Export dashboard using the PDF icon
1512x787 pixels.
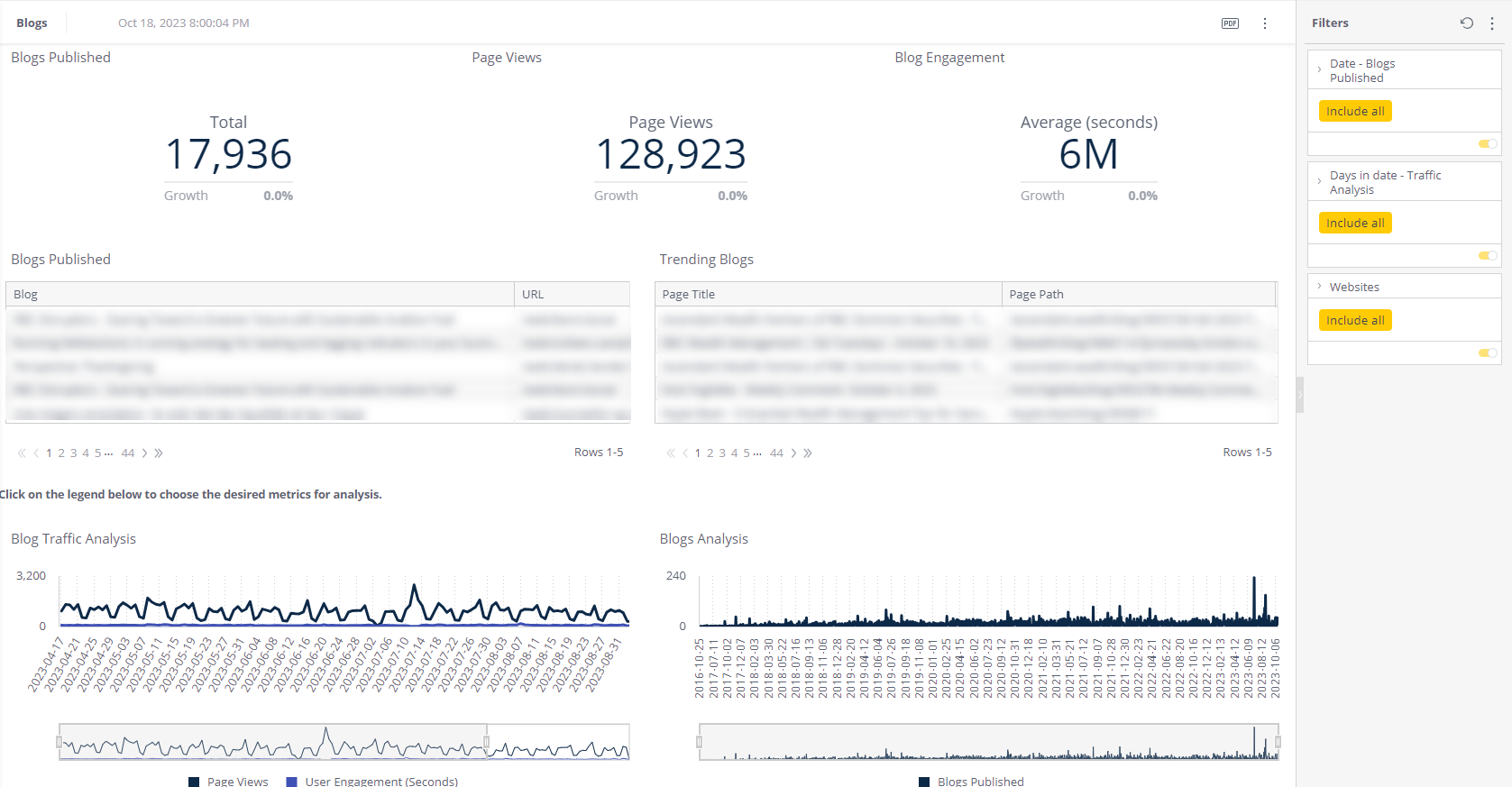pyautogui.click(x=1230, y=23)
